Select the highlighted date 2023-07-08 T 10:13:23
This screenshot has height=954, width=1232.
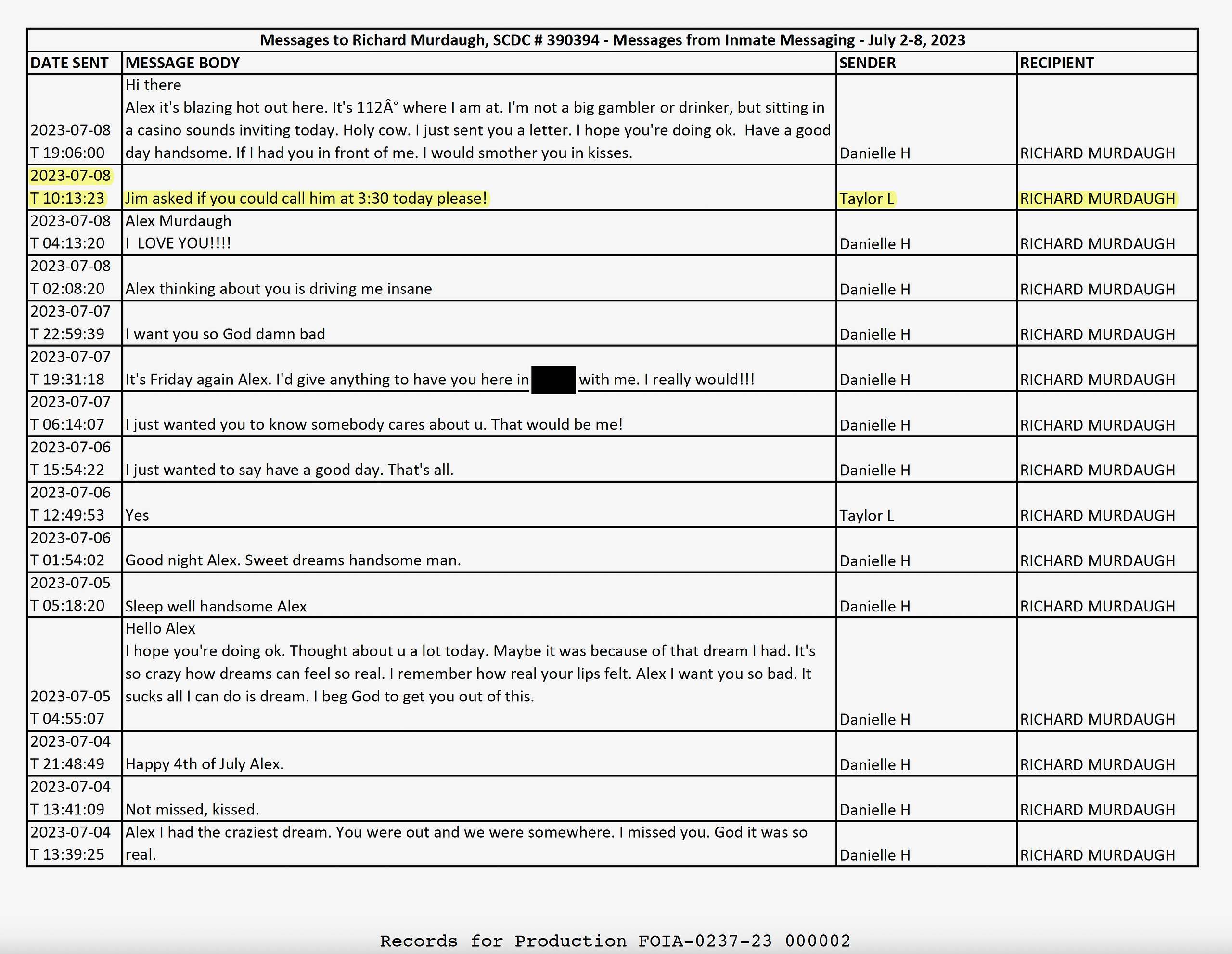coord(71,187)
